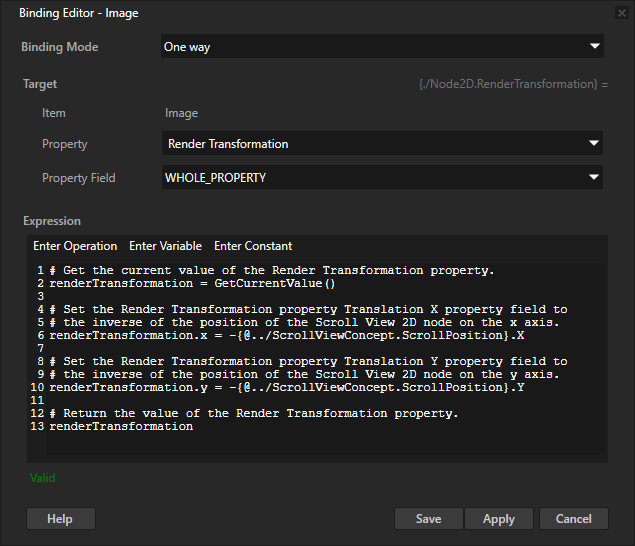Click the renderTransformation.x assignment line
Screen dimensions: 635x546
click(x=285, y=336)
